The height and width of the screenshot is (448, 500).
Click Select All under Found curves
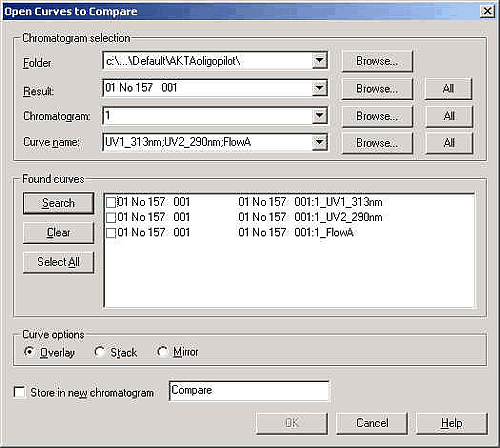click(58, 262)
